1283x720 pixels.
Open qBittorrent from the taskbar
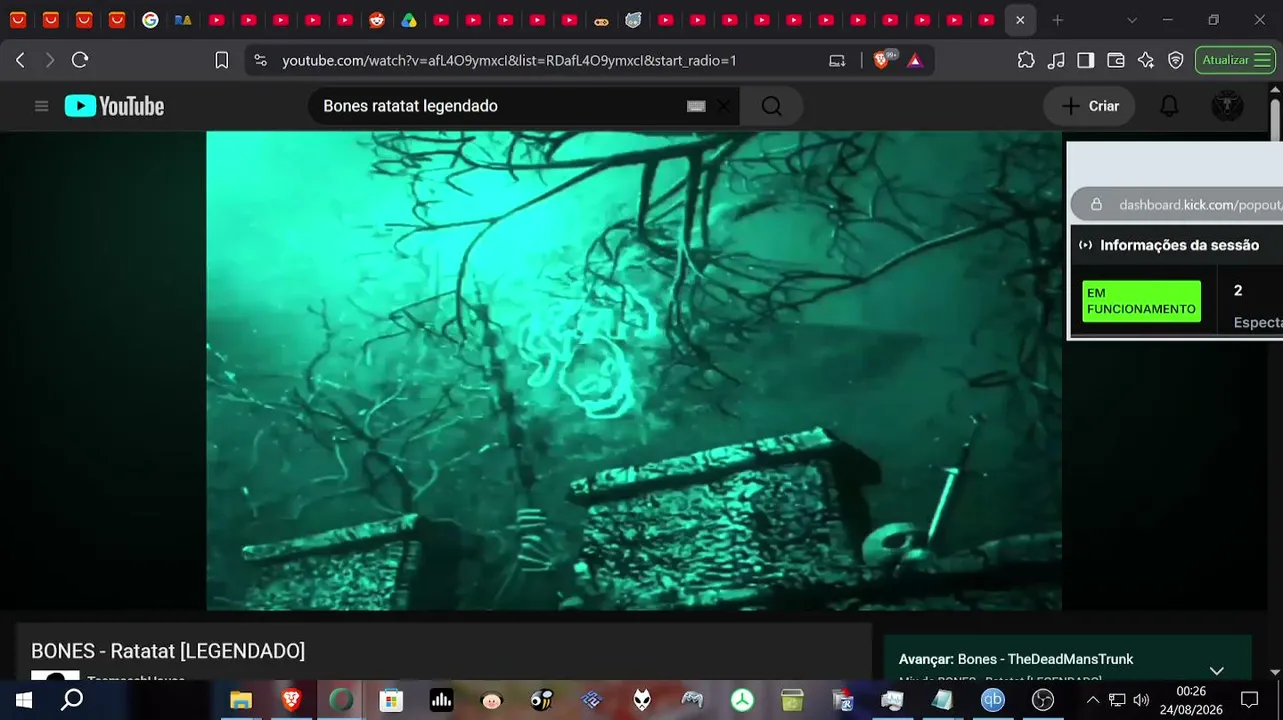pyautogui.click(x=992, y=700)
